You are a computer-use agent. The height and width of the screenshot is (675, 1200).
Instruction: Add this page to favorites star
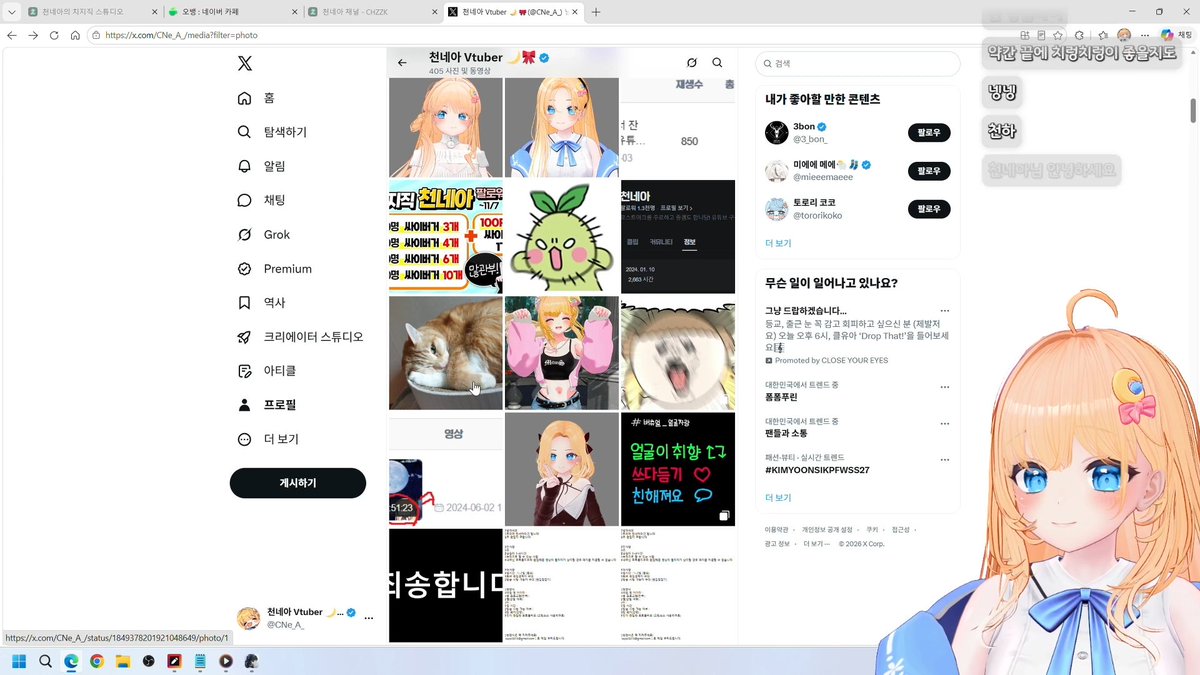(x=1056, y=35)
